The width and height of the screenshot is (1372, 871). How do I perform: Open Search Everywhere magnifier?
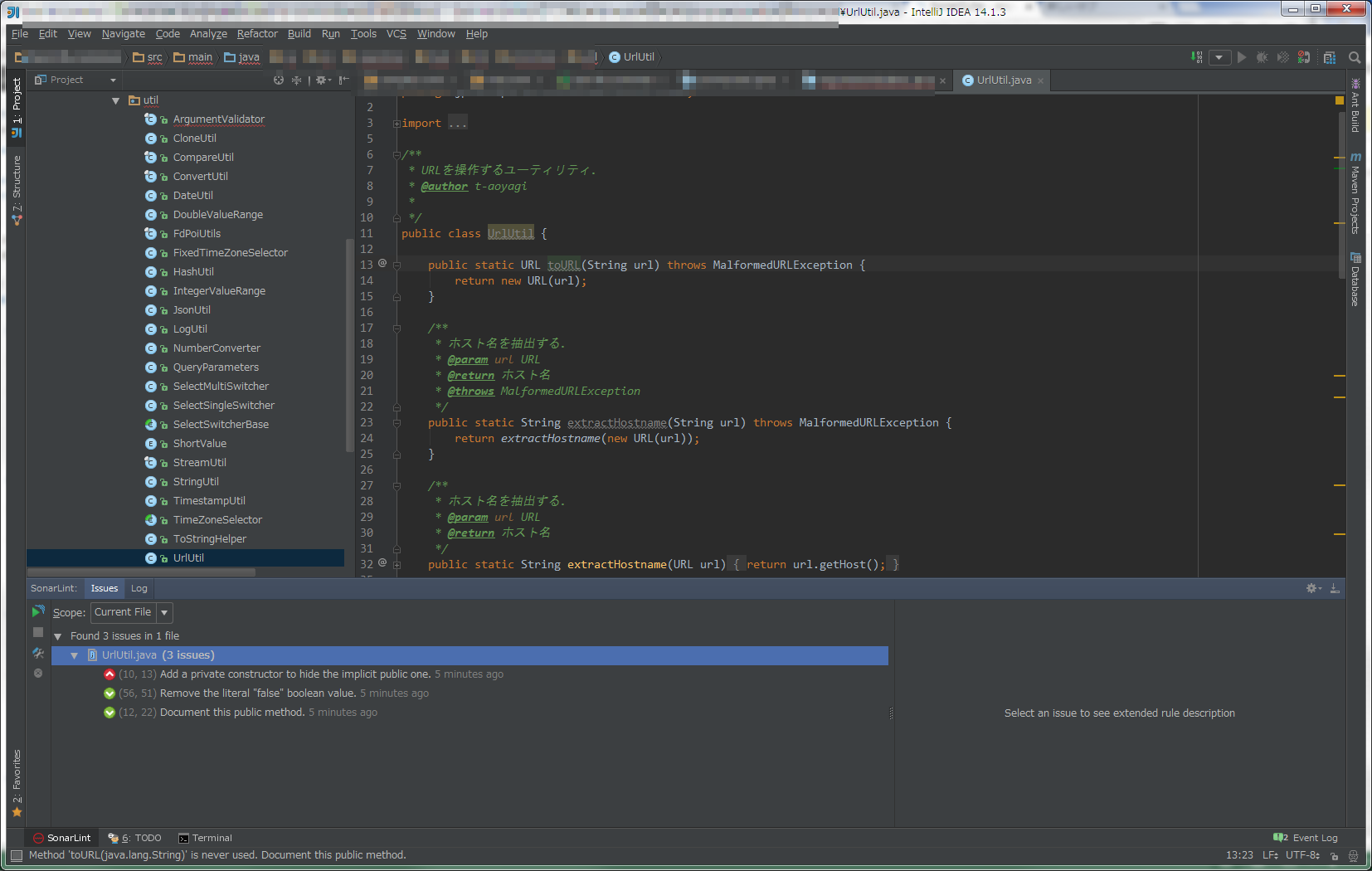pos(1354,56)
